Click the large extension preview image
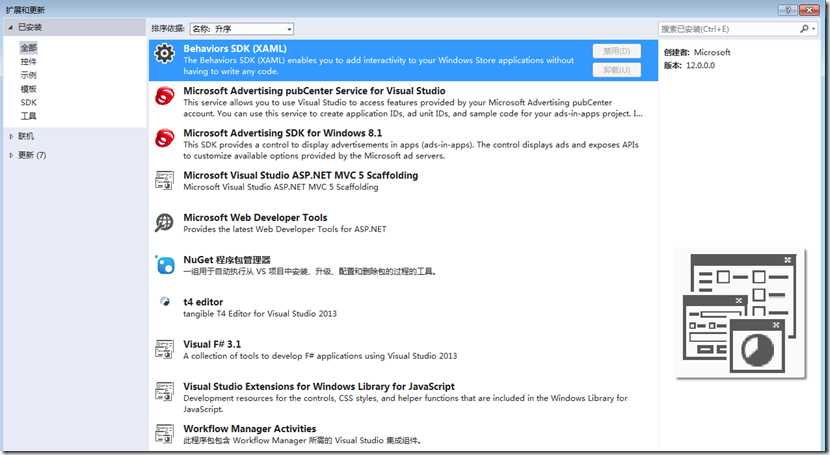The height and width of the screenshot is (455, 830). pyautogui.click(x=741, y=314)
